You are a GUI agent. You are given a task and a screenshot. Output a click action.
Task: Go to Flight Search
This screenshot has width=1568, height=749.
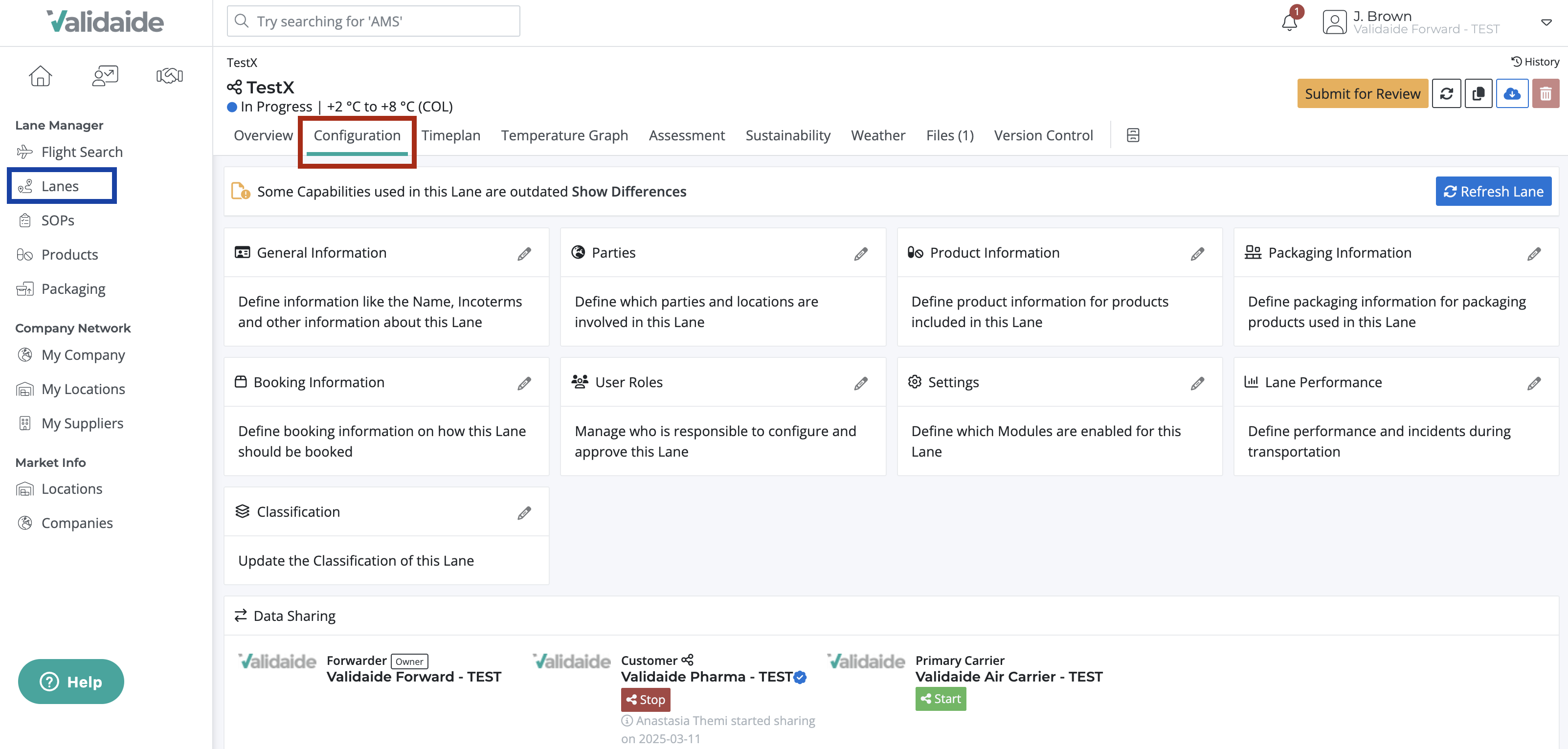[x=82, y=152]
